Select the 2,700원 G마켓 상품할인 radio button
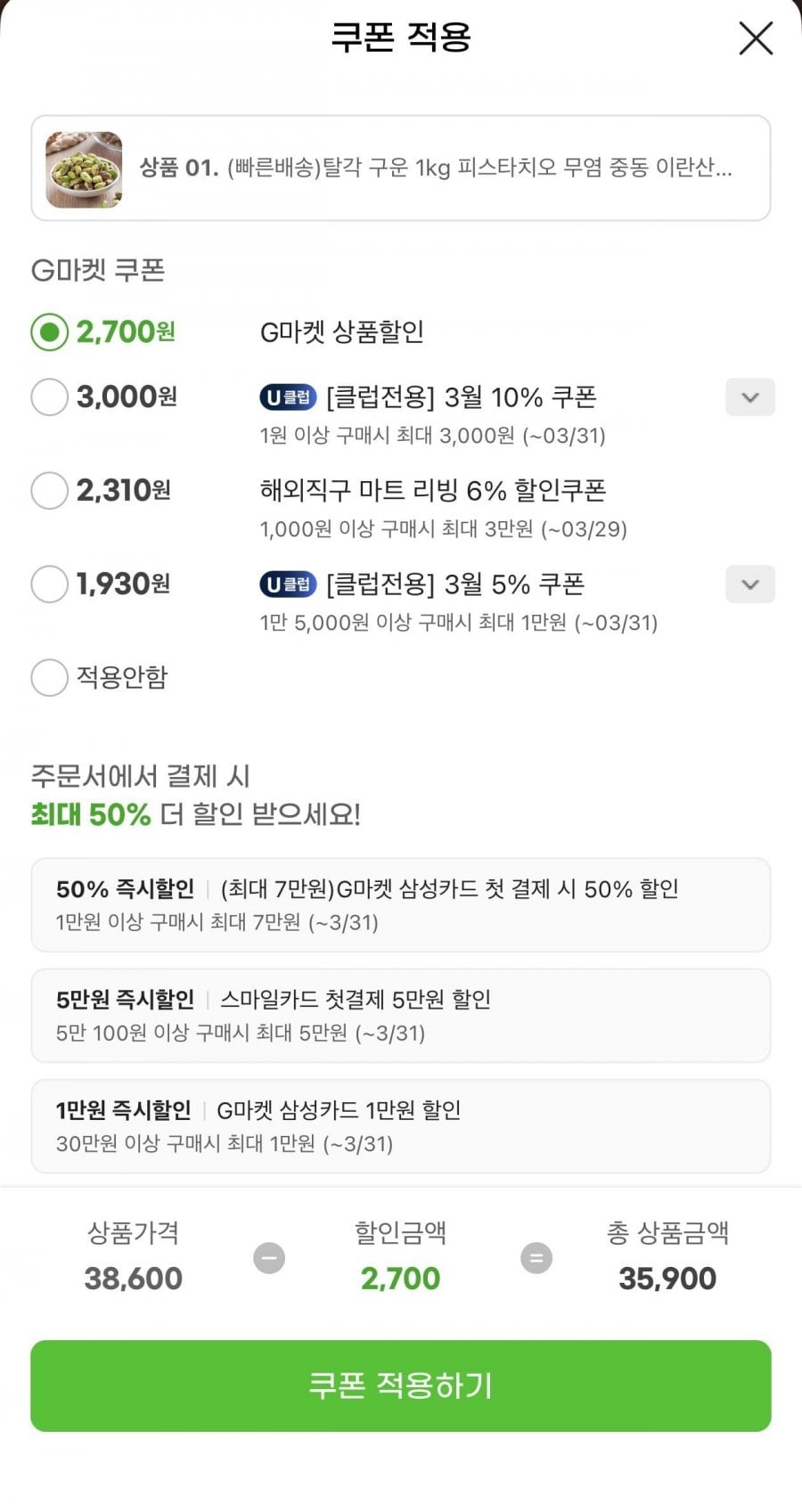This screenshot has height=1512, width=802. coord(50,332)
